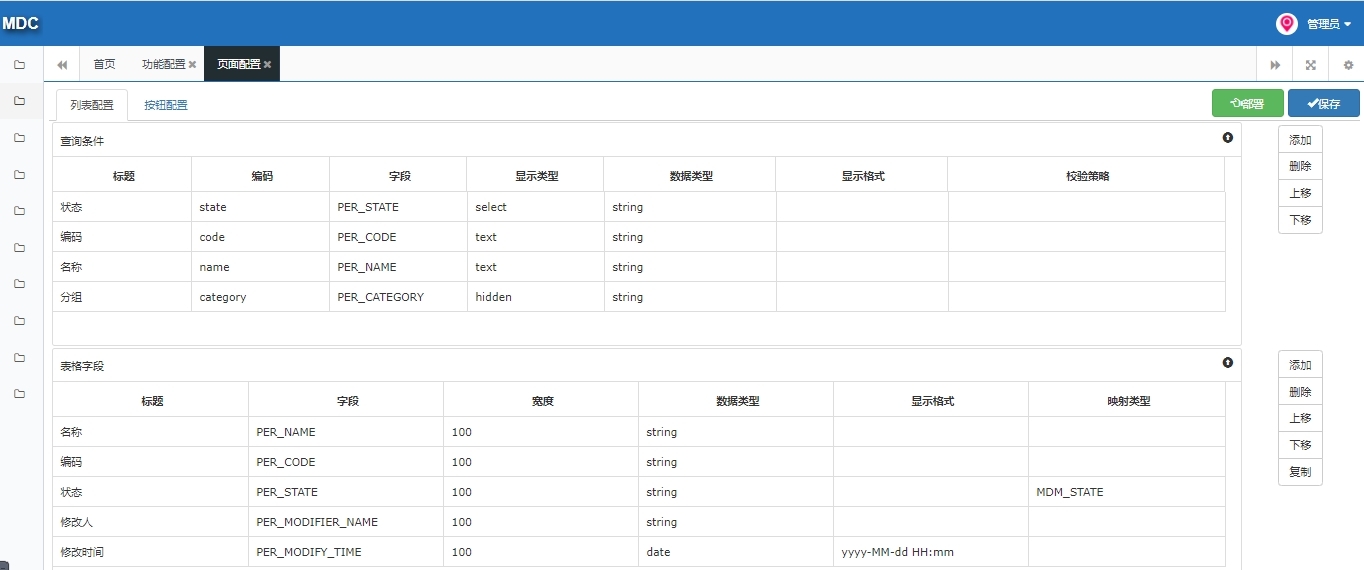The width and height of the screenshot is (1364, 570).
Task: Click the 校验策略 column header
Action: click(1087, 175)
